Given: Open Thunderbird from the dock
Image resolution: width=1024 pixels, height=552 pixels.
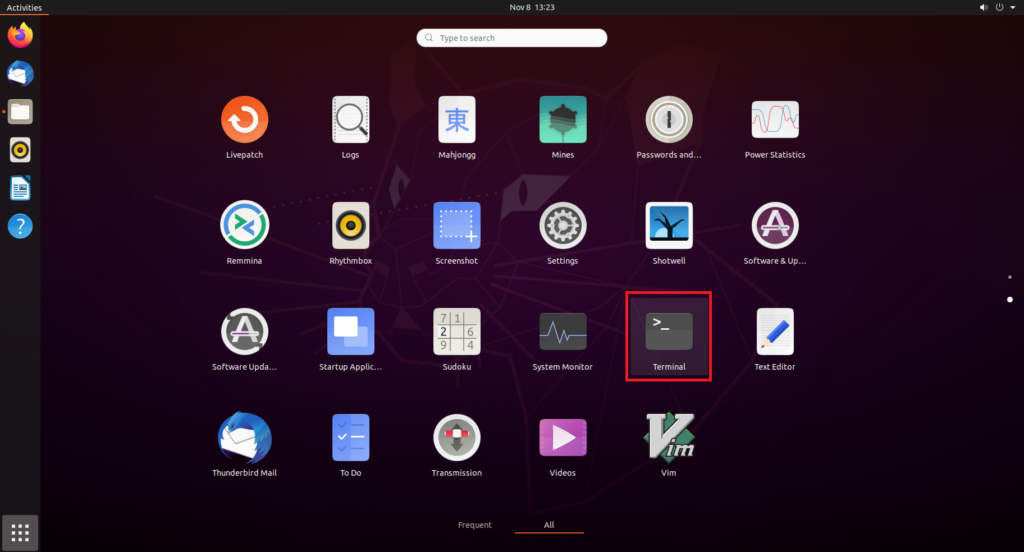Looking at the screenshot, I should pyautogui.click(x=20, y=73).
